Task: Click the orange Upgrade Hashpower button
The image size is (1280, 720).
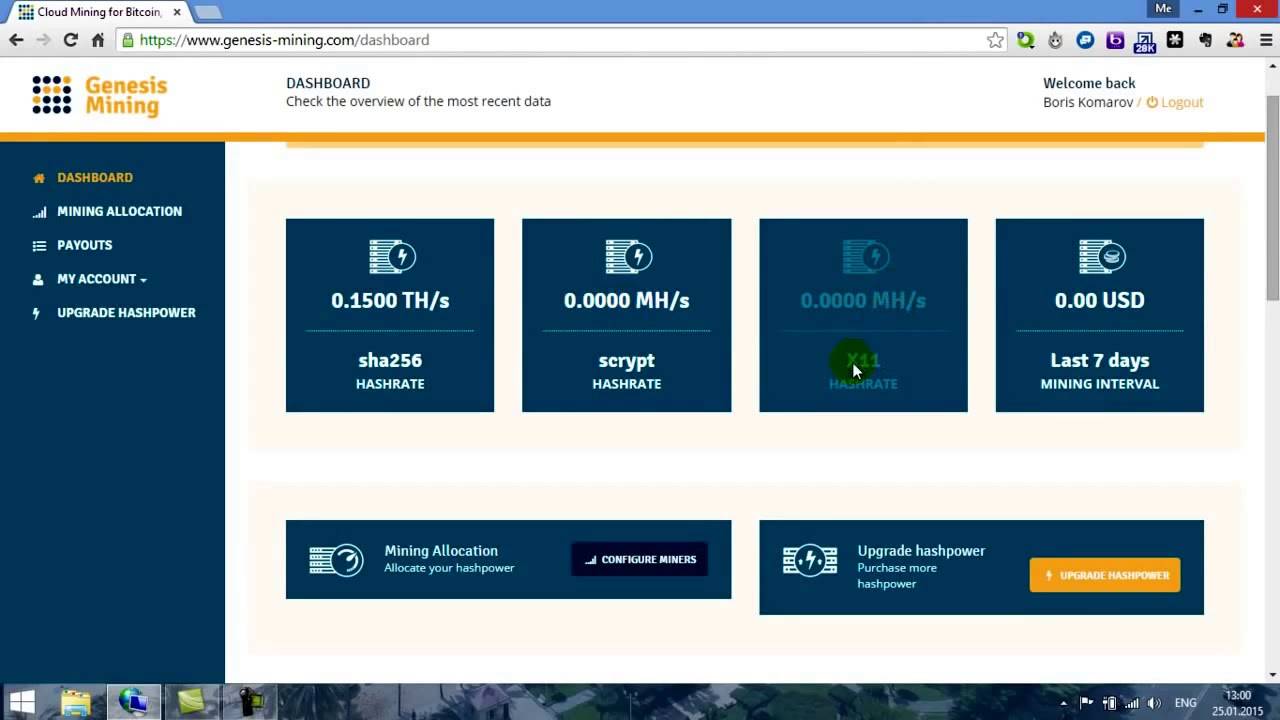Action: [x=1105, y=575]
